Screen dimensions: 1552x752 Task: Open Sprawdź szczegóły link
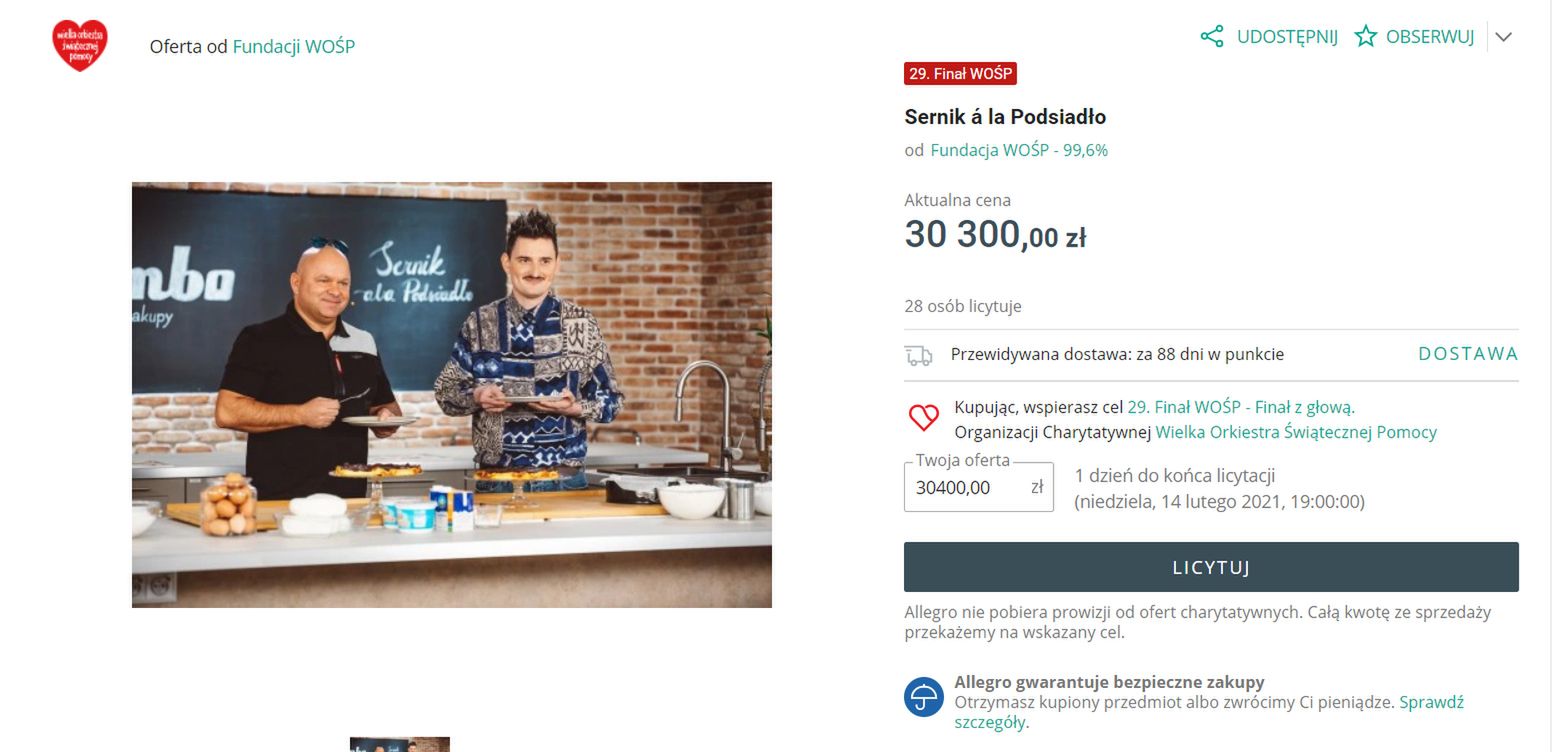pos(1209,712)
